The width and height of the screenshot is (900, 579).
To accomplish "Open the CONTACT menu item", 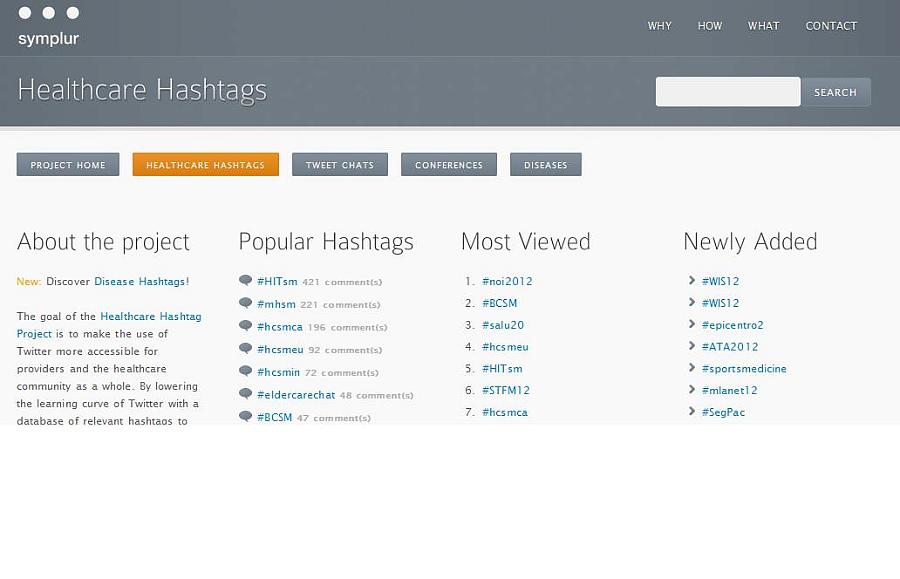I will point(831,26).
